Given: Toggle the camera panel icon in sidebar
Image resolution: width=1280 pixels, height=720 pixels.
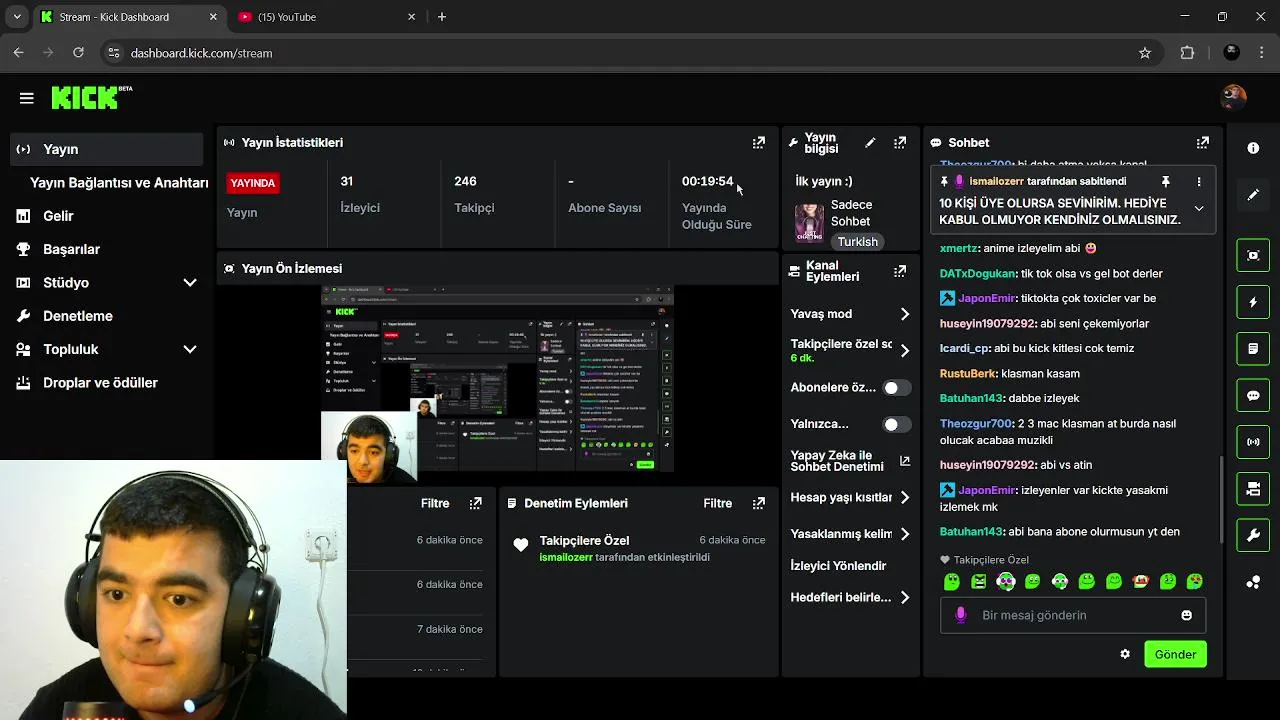Looking at the screenshot, I should coord(1253,489).
